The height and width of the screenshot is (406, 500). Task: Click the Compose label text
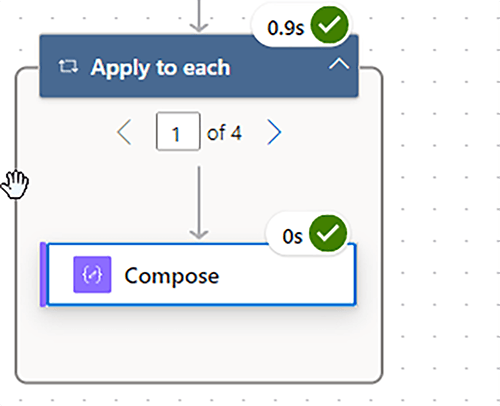coord(172,276)
